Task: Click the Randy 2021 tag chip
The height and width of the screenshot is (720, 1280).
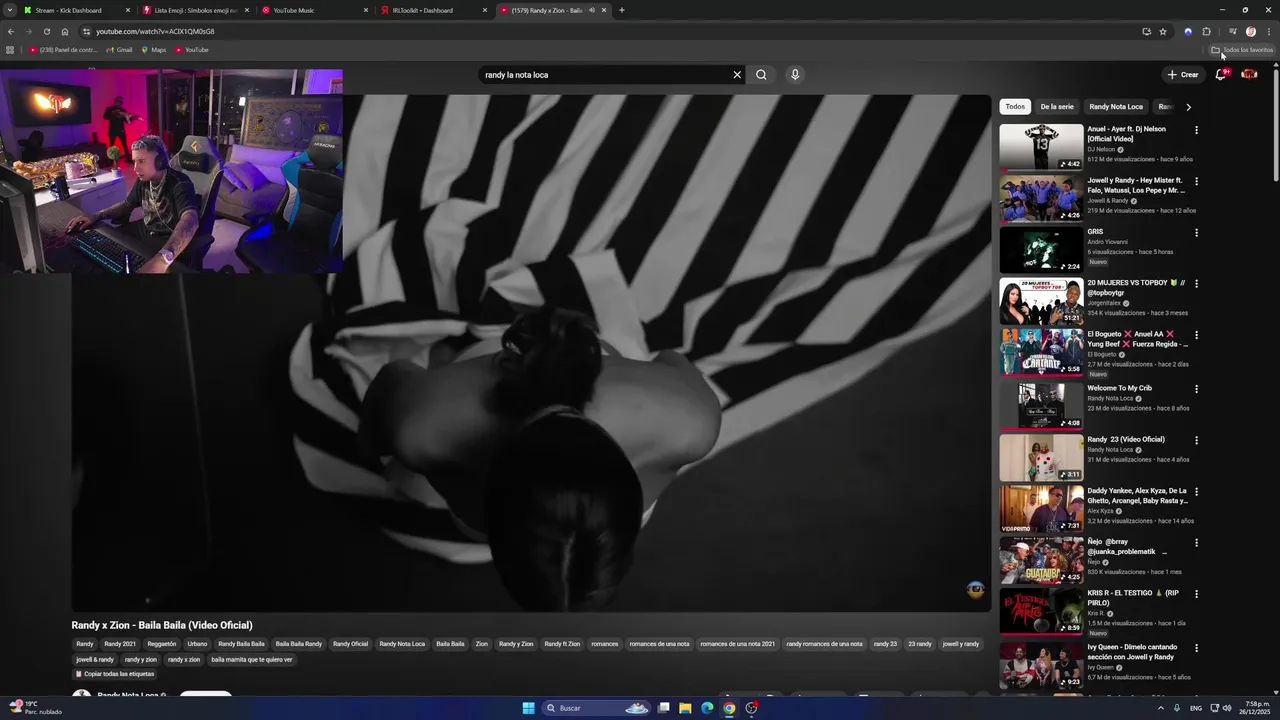Action: coord(120,644)
